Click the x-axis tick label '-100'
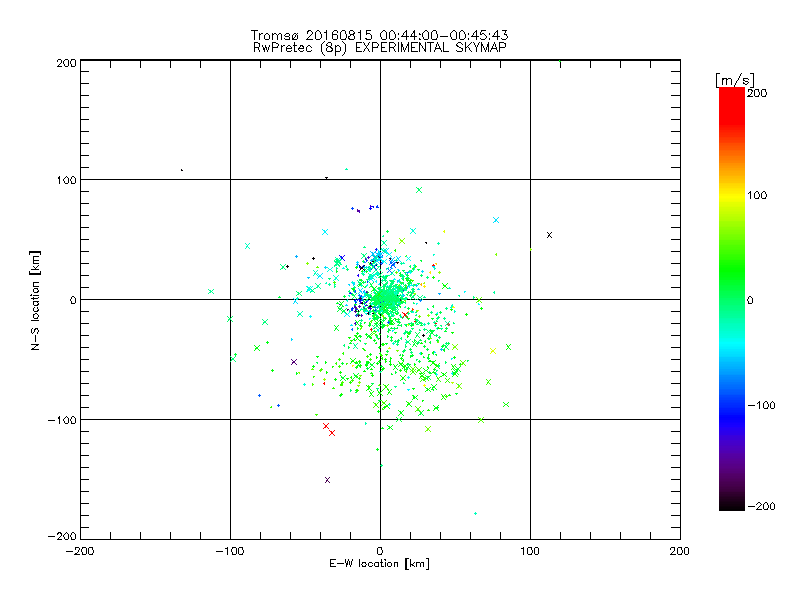 click(x=230, y=551)
